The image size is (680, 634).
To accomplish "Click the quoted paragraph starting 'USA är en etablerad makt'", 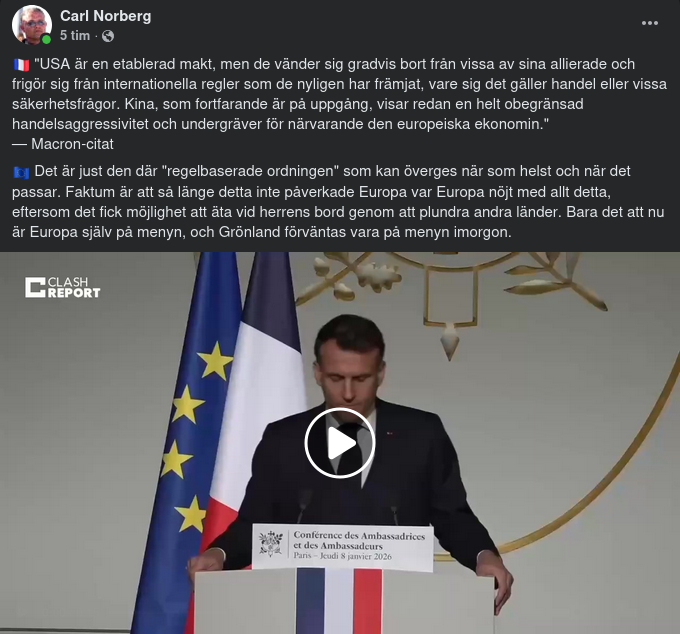I will (340, 94).
